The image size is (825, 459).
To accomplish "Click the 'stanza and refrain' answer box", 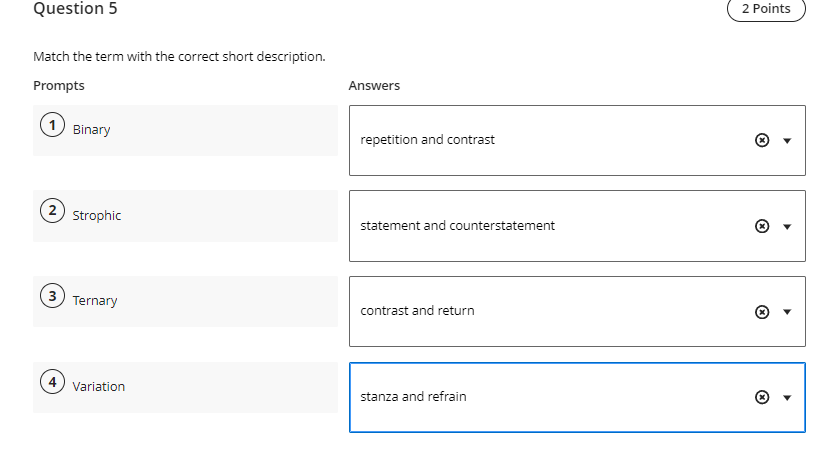I will pyautogui.click(x=540, y=397).
